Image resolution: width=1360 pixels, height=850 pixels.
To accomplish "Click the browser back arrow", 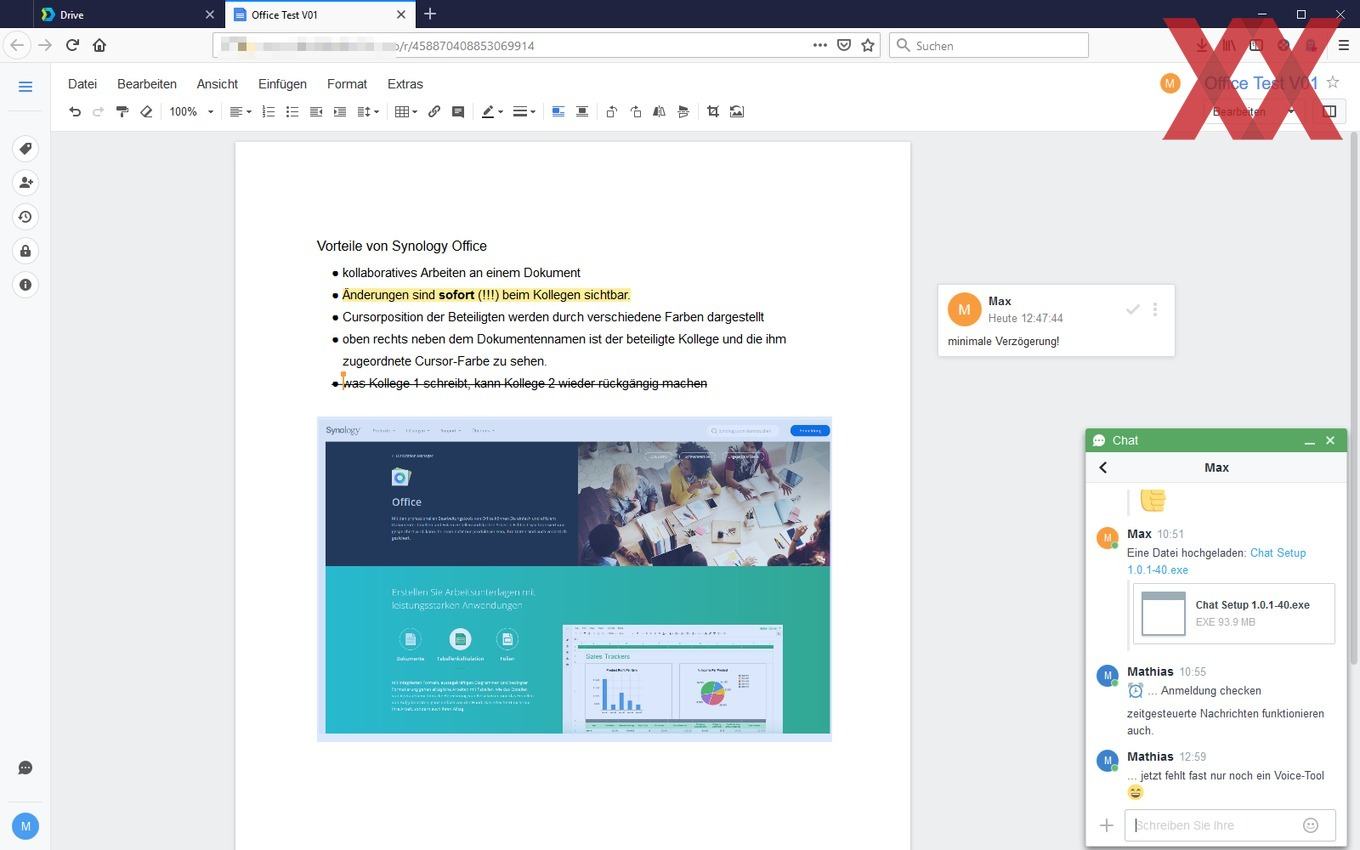I will [17, 45].
